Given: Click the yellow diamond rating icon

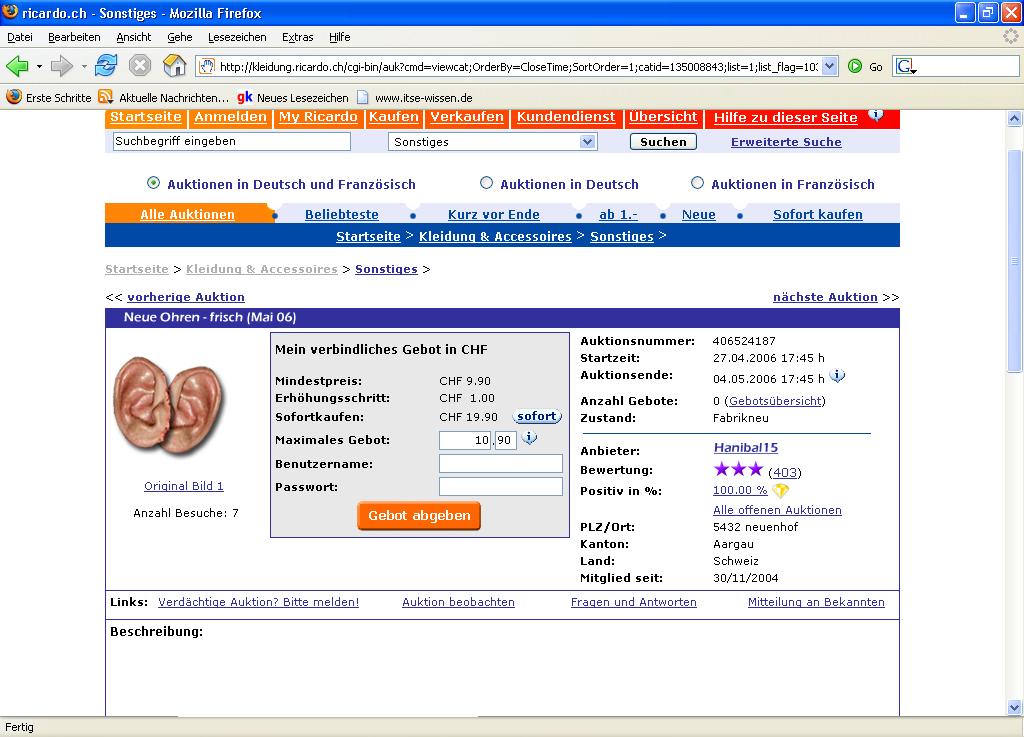Looking at the screenshot, I should tap(781, 491).
